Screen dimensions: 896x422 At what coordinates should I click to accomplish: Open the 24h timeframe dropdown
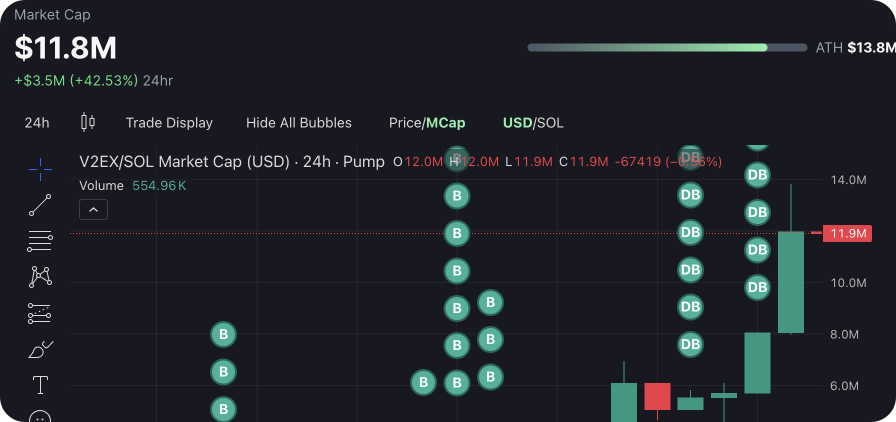(x=37, y=123)
